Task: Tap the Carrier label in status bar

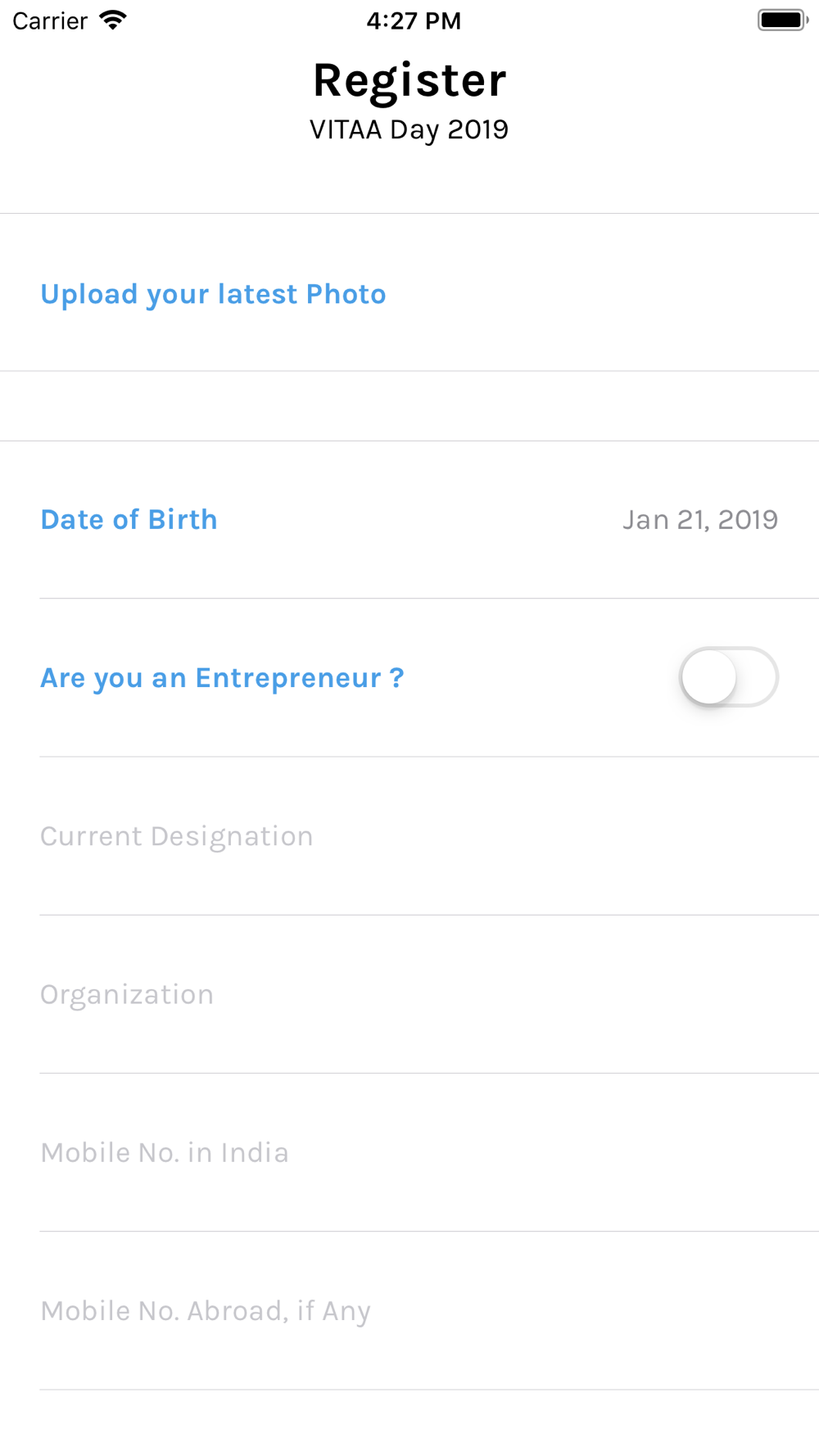Action: pyautogui.click(x=50, y=20)
